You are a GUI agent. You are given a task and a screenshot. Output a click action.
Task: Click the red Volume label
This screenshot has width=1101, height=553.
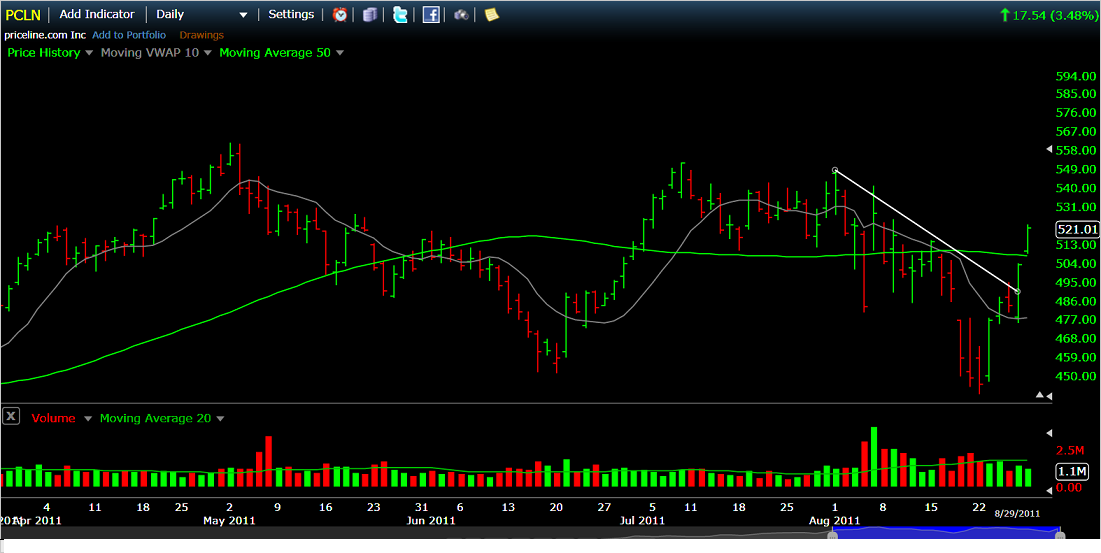tap(53, 418)
